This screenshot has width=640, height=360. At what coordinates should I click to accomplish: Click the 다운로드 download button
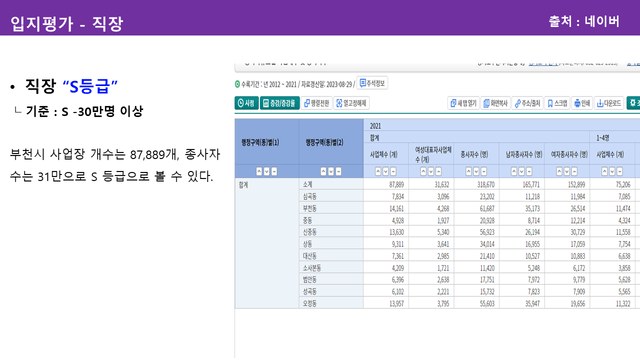[x=609, y=104]
